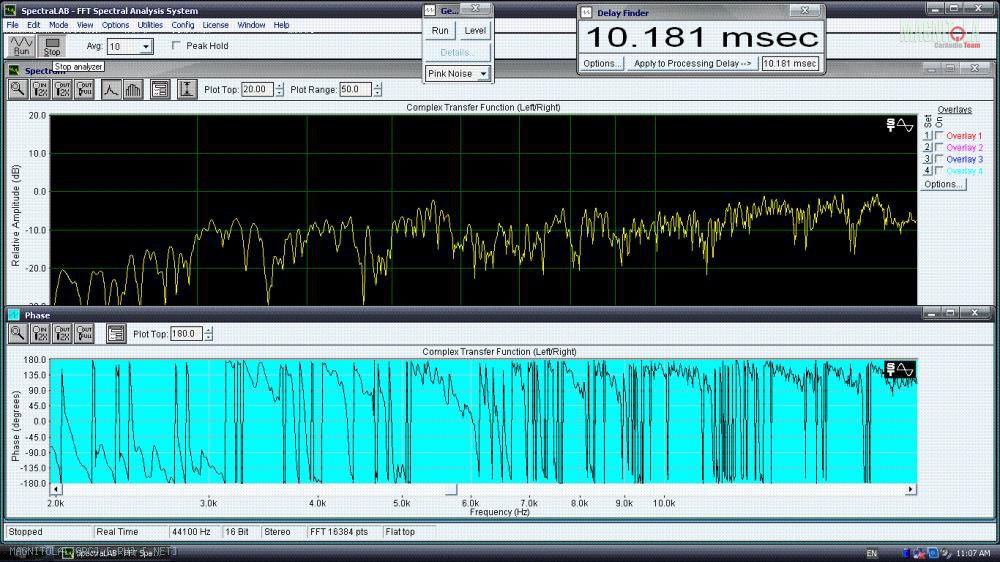1000x562 pixels.
Task: Click Phase Plot Top value field
Action: [186, 333]
